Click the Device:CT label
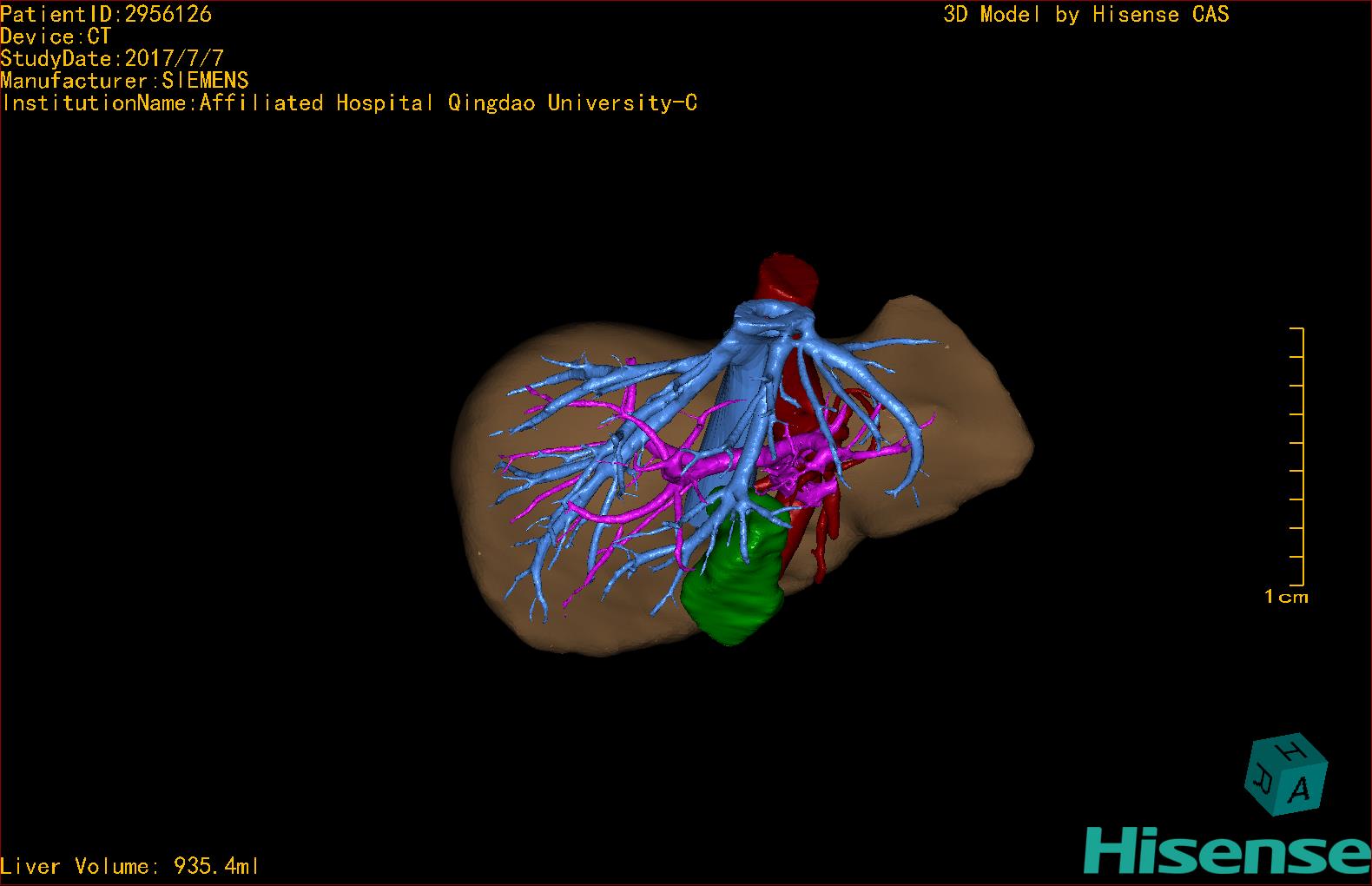This screenshot has height=886, width=1372. 56,36
